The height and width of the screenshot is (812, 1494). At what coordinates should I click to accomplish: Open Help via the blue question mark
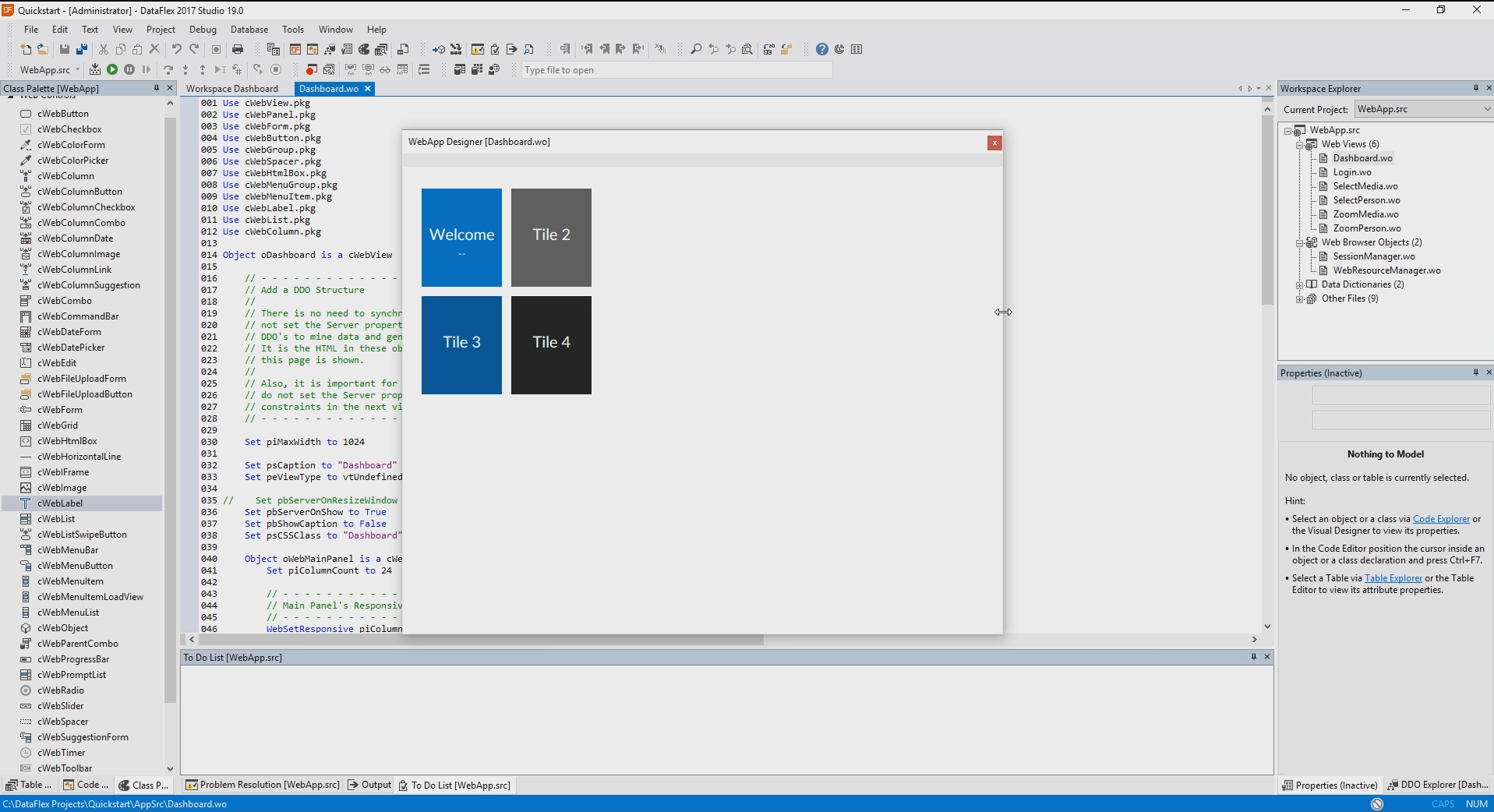pyautogui.click(x=821, y=49)
